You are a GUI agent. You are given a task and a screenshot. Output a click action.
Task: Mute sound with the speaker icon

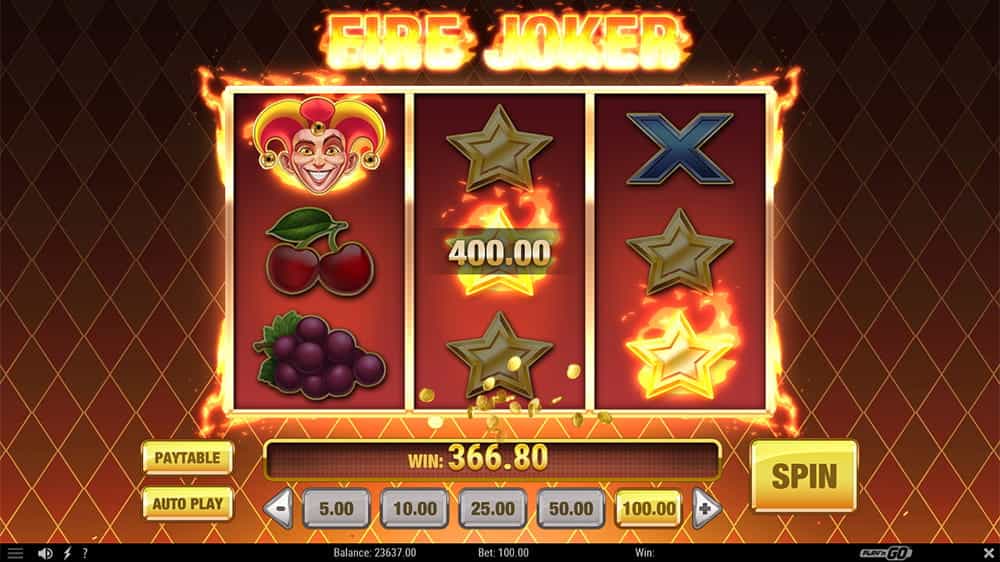click(x=45, y=553)
